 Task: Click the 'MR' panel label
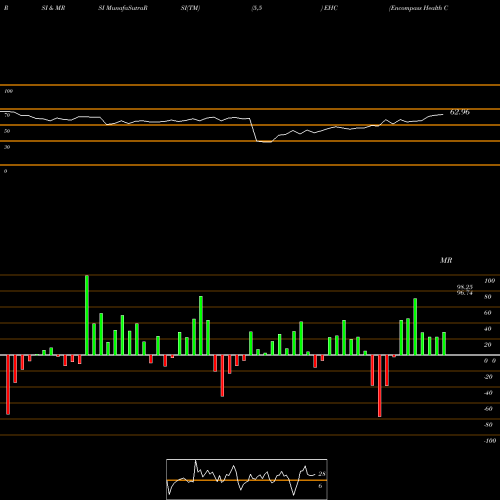coord(446,260)
